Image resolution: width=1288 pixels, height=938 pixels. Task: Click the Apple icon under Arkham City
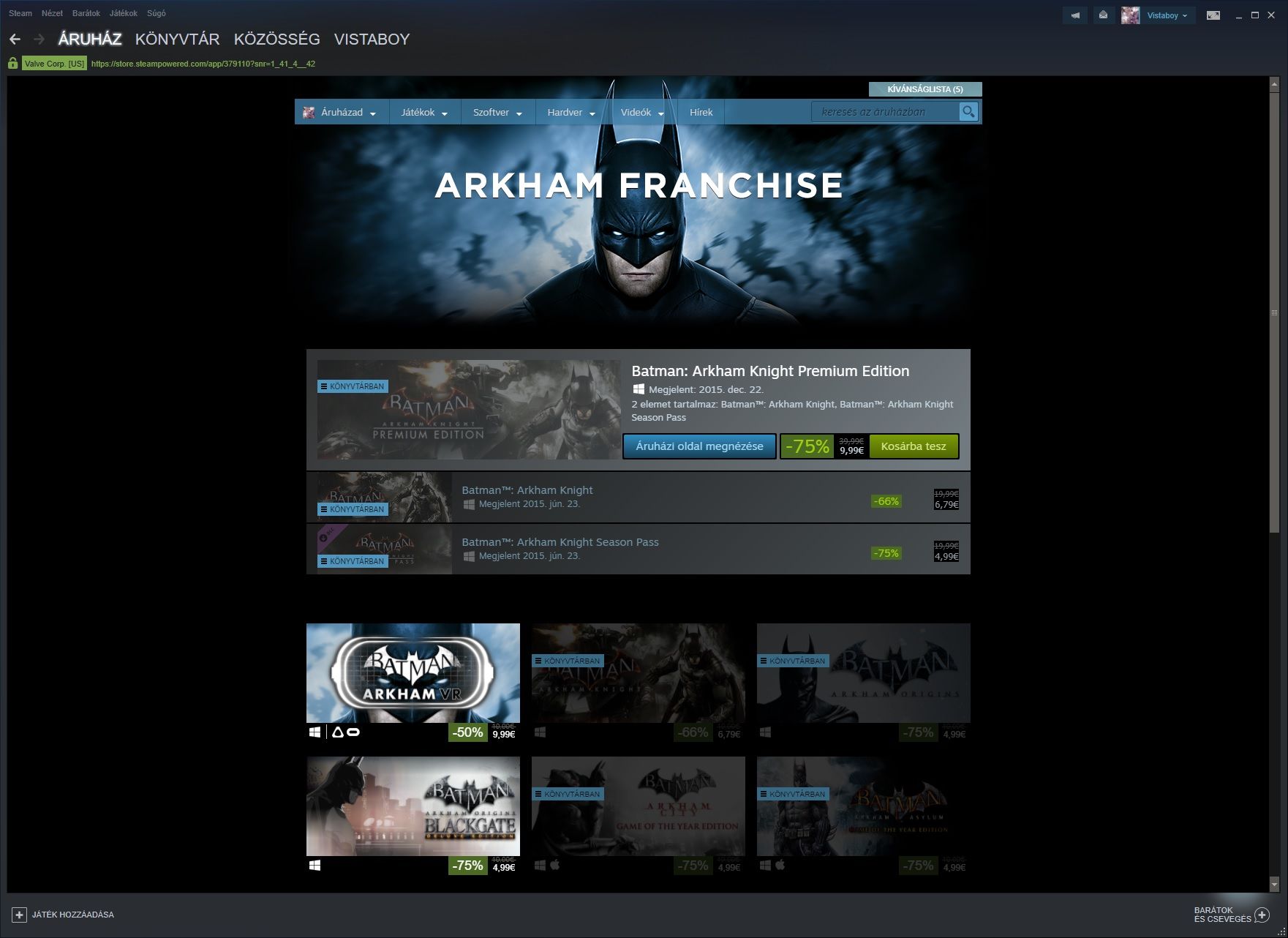[x=554, y=865]
